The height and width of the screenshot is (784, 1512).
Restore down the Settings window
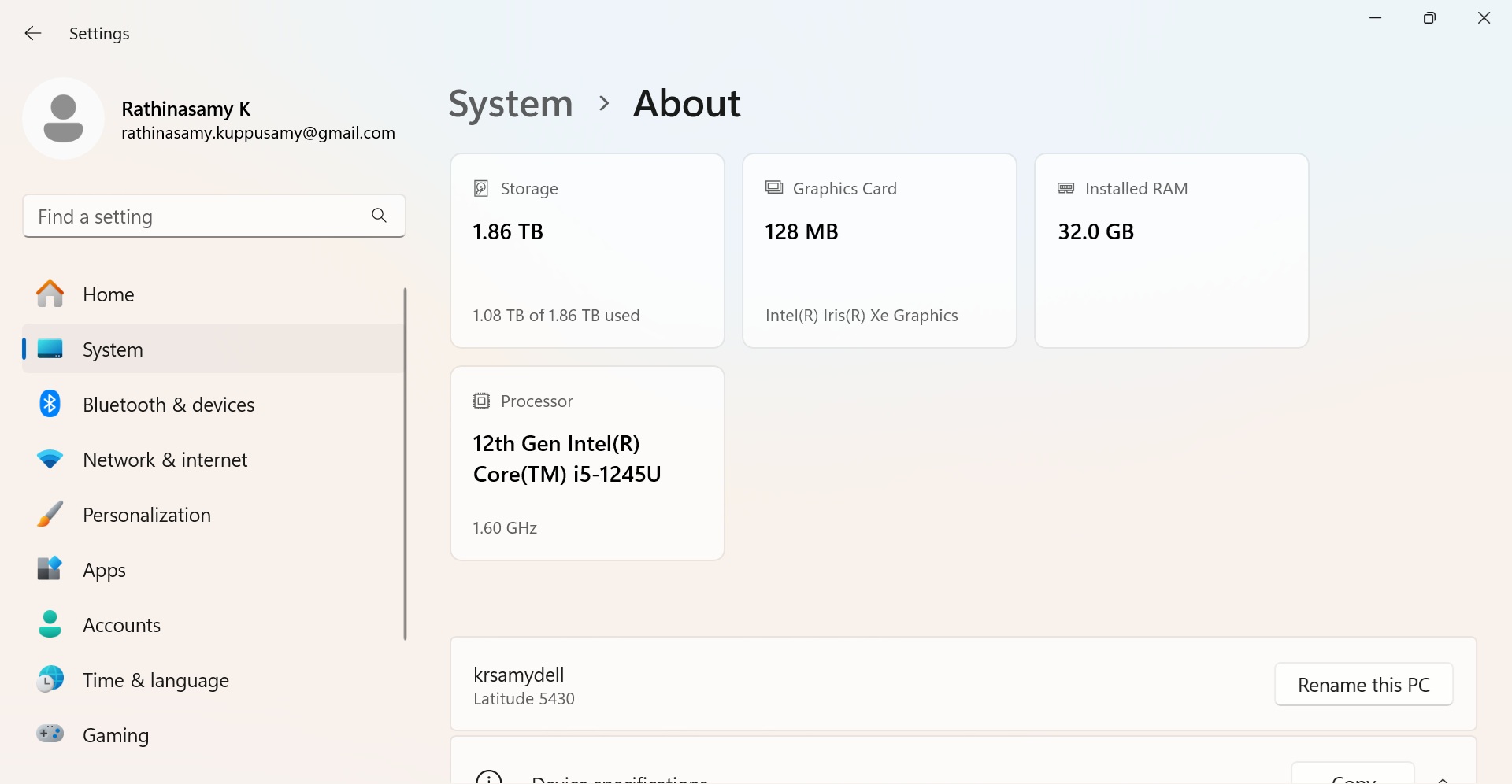(1429, 17)
